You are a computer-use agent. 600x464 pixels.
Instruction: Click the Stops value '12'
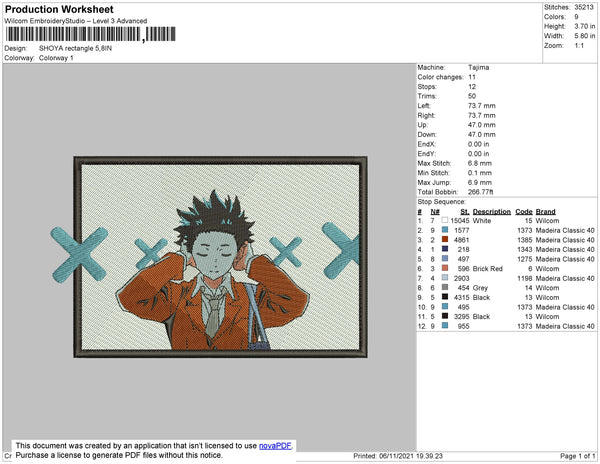472,86
